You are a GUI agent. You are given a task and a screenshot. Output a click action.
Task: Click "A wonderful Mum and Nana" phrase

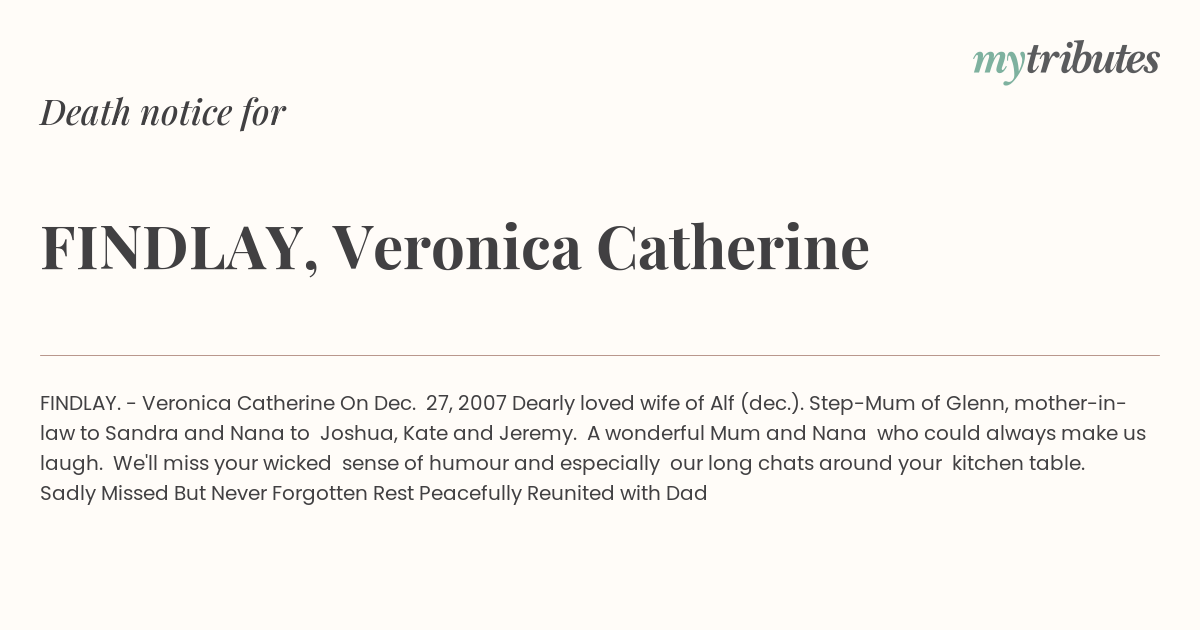click(726, 434)
